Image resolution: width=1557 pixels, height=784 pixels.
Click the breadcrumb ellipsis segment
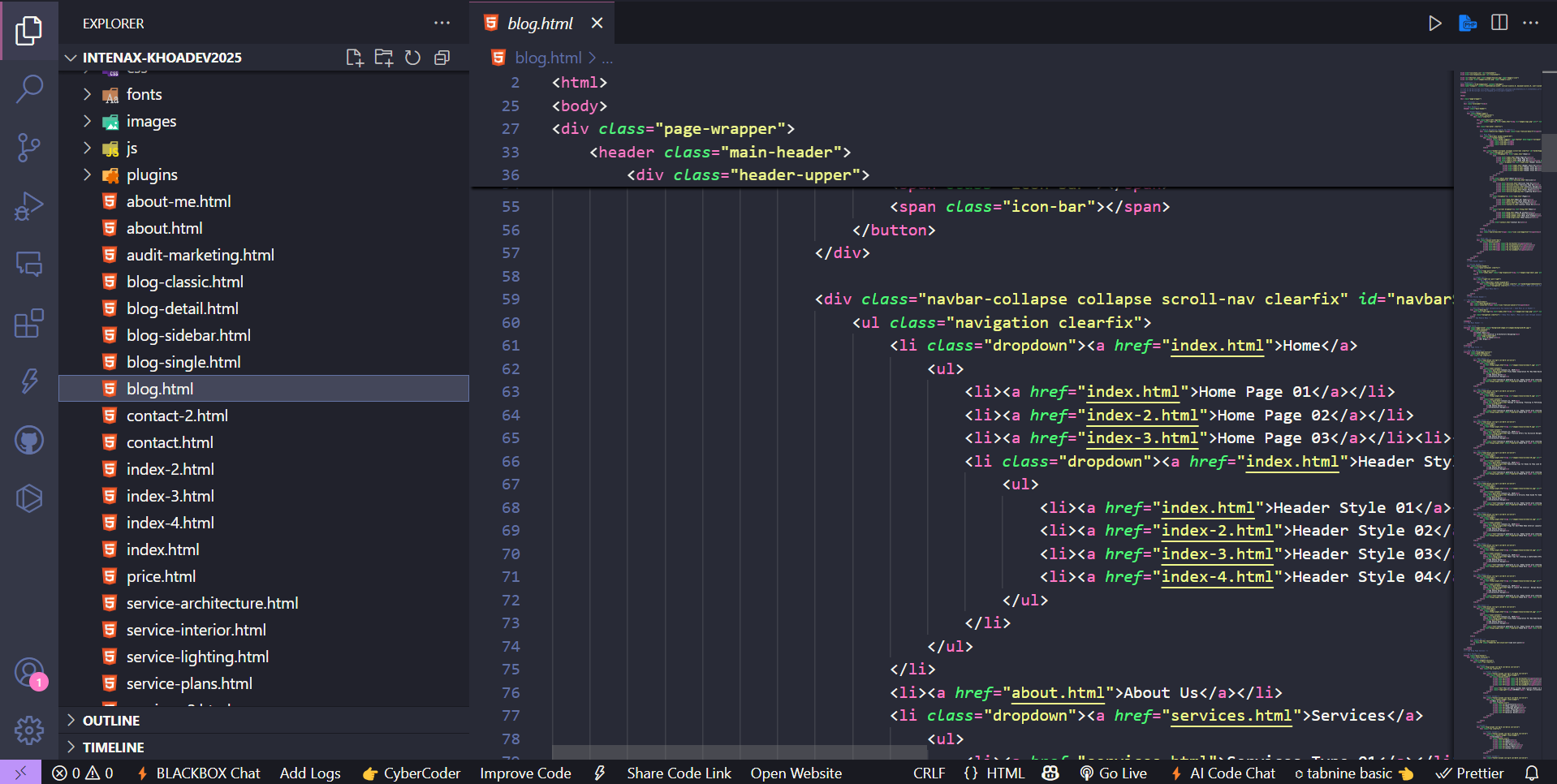pyautogui.click(x=607, y=58)
